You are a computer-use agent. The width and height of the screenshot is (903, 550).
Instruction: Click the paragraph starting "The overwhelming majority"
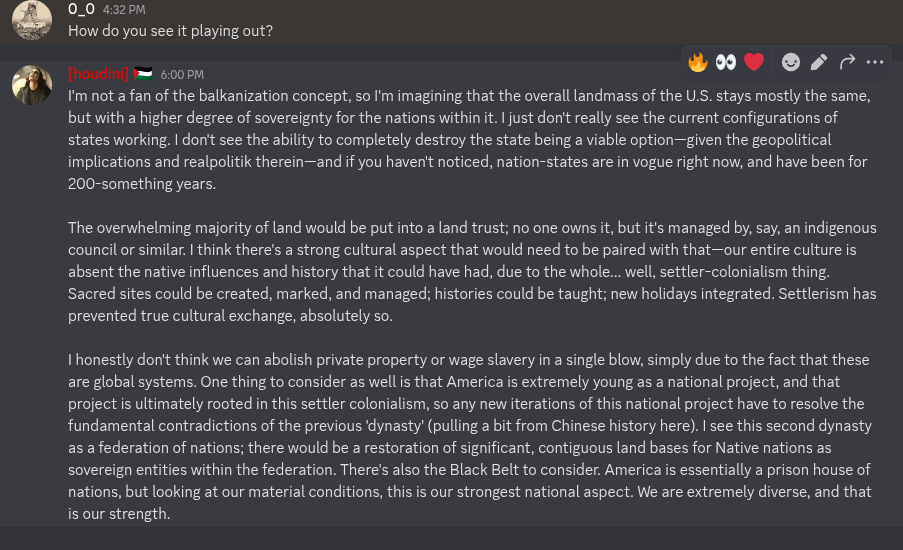click(x=472, y=272)
